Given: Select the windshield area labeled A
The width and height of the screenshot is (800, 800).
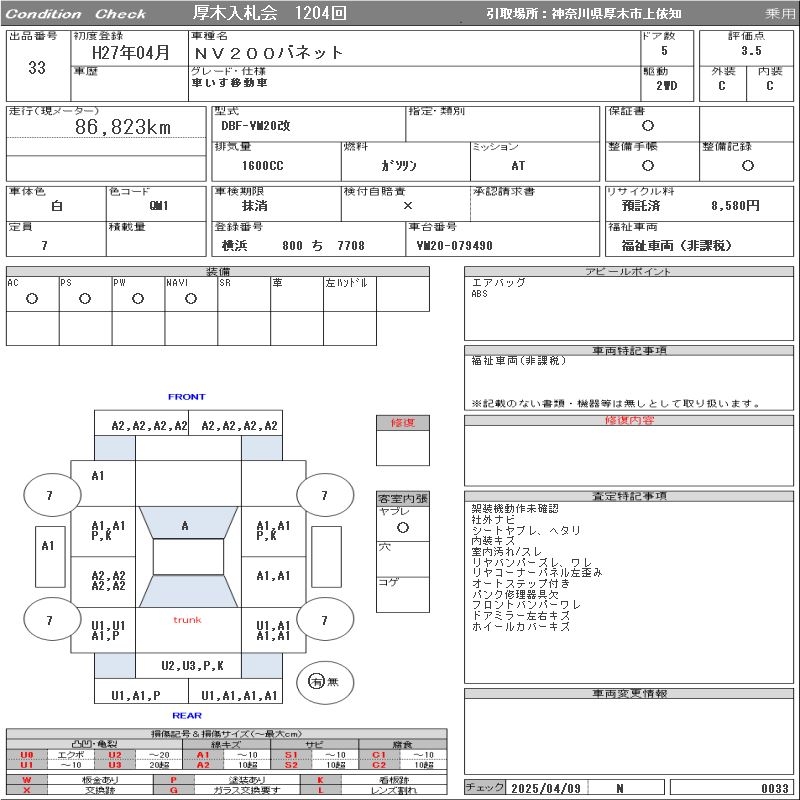Looking at the screenshot, I should click(x=186, y=525).
